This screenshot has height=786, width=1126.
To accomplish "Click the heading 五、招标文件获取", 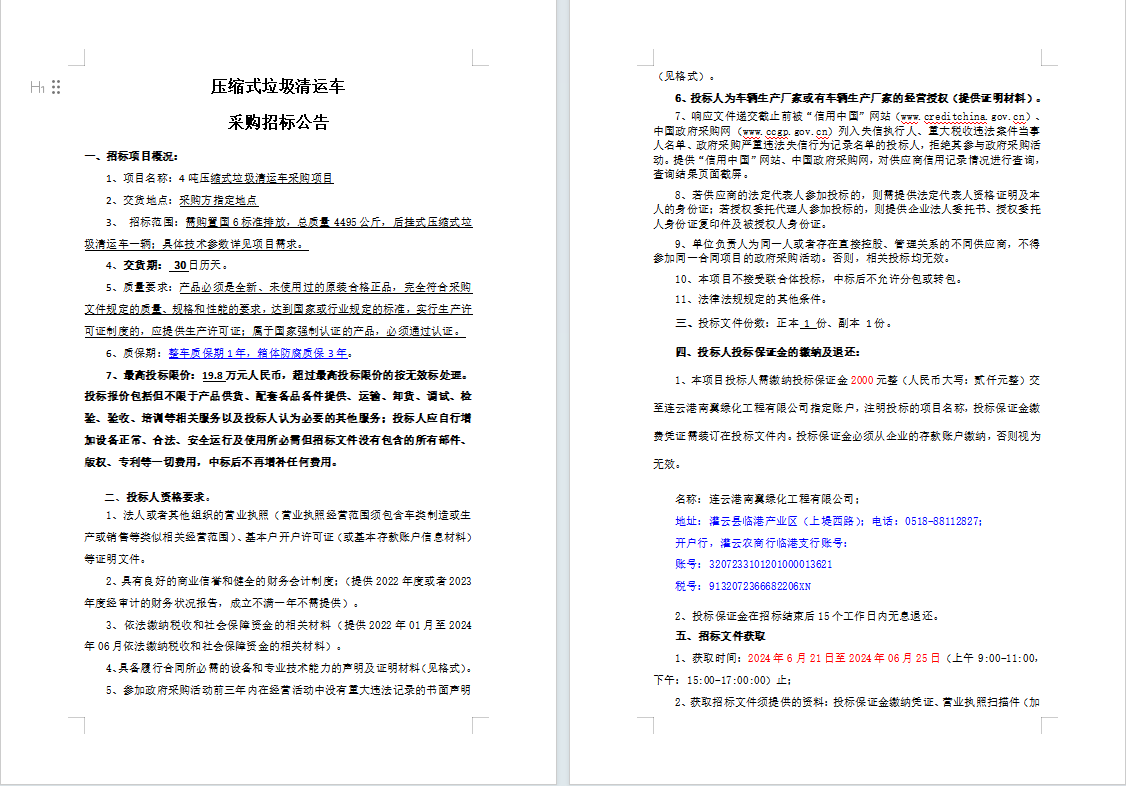I will (720, 636).
